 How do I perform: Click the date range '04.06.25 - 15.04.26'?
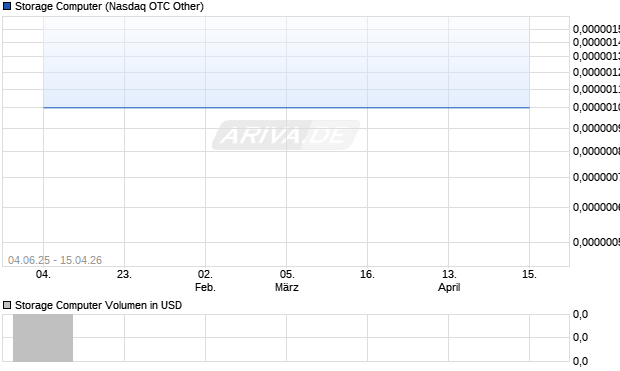(55, 260)
